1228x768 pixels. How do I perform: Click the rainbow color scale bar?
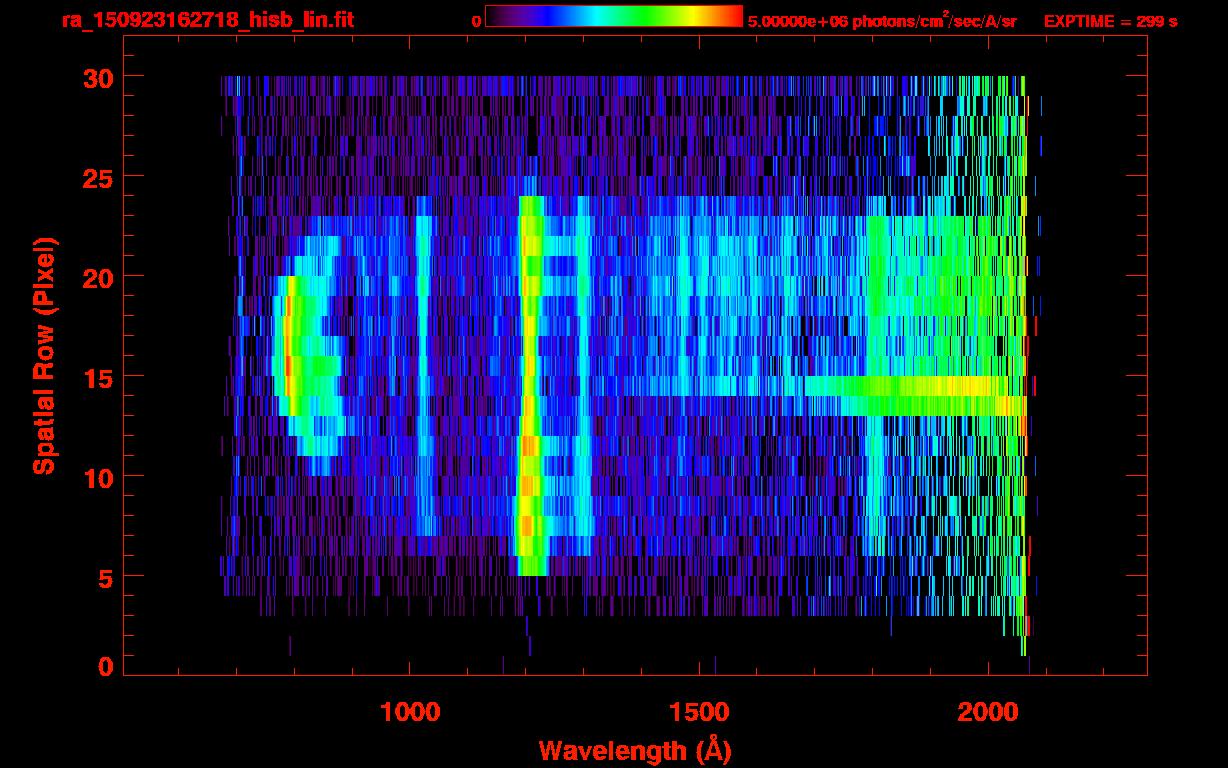[x=614, y=17]
